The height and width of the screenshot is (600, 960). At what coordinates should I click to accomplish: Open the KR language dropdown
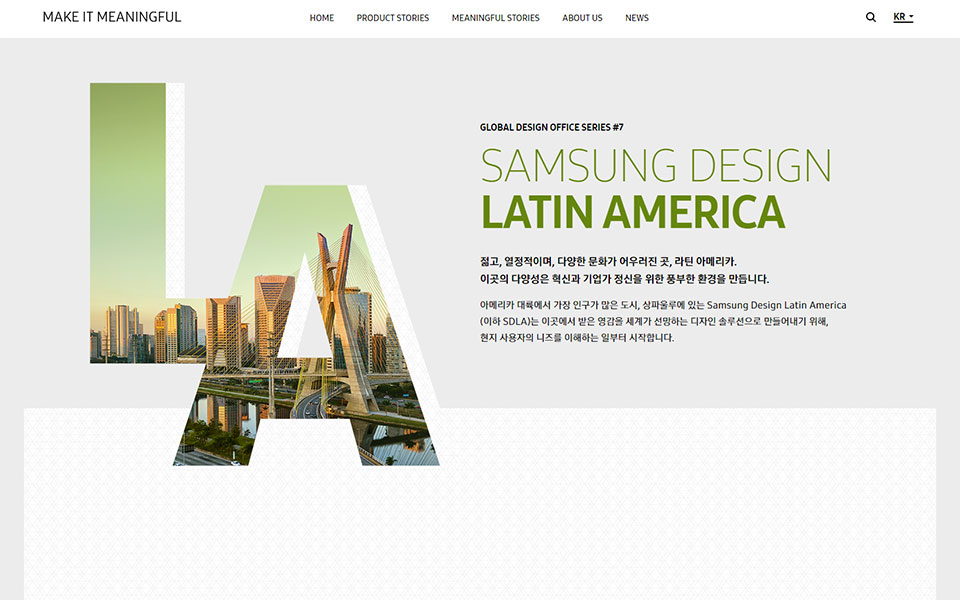[x=900, y=17]
